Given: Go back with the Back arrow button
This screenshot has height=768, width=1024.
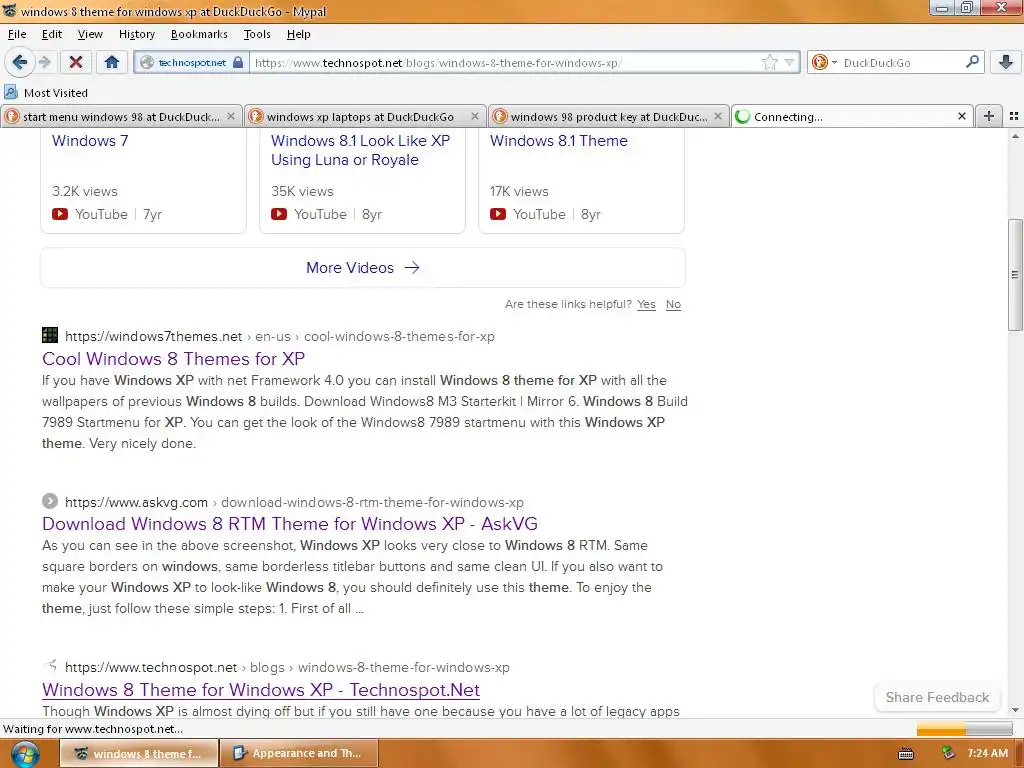Looking at the screenshot, I should point(20,63).
